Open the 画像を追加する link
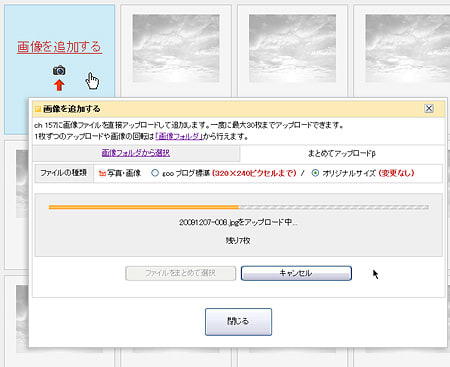This screenshot has height=367, width=450. (59, 47)
